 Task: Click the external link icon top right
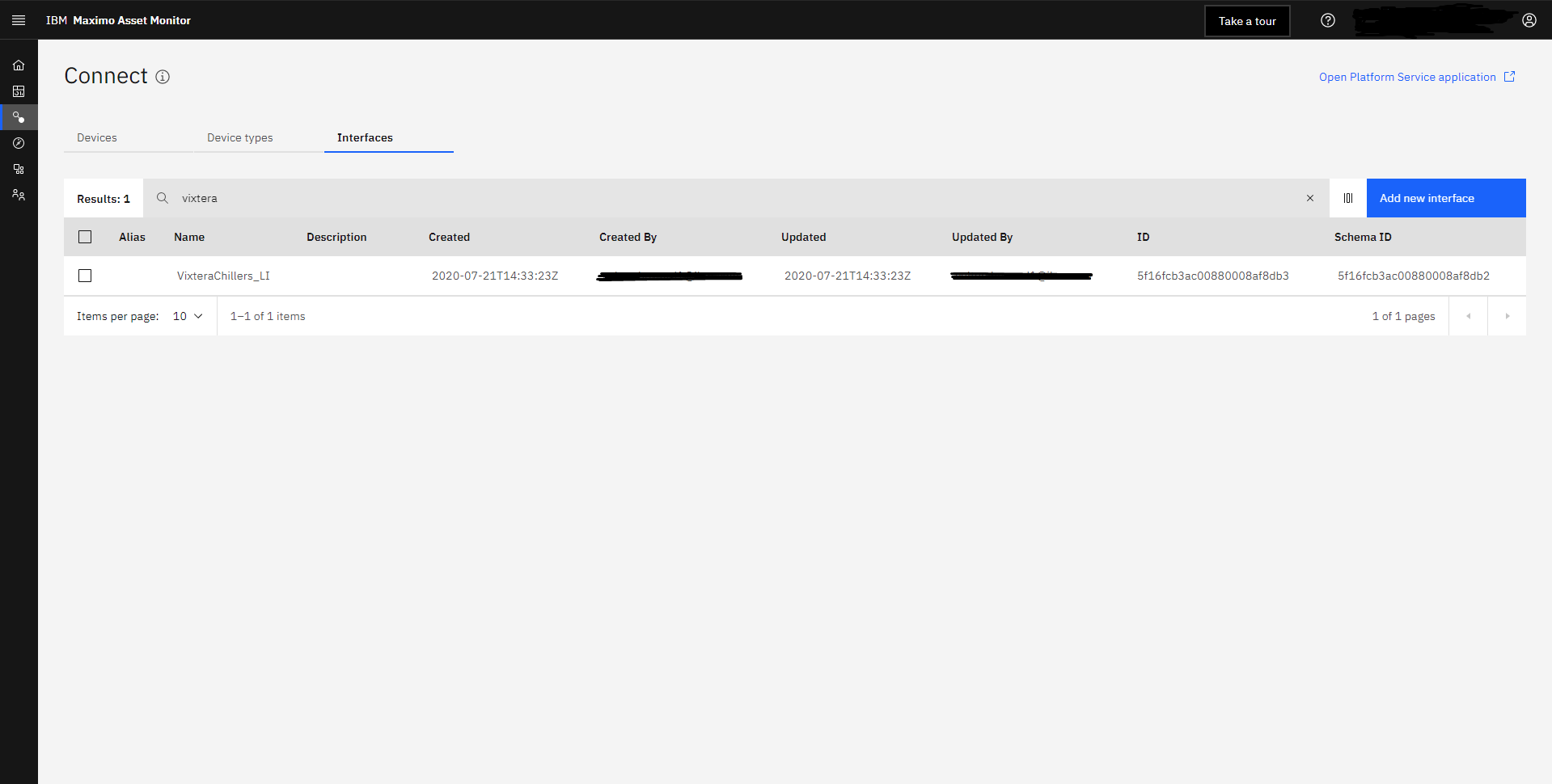1509,77
